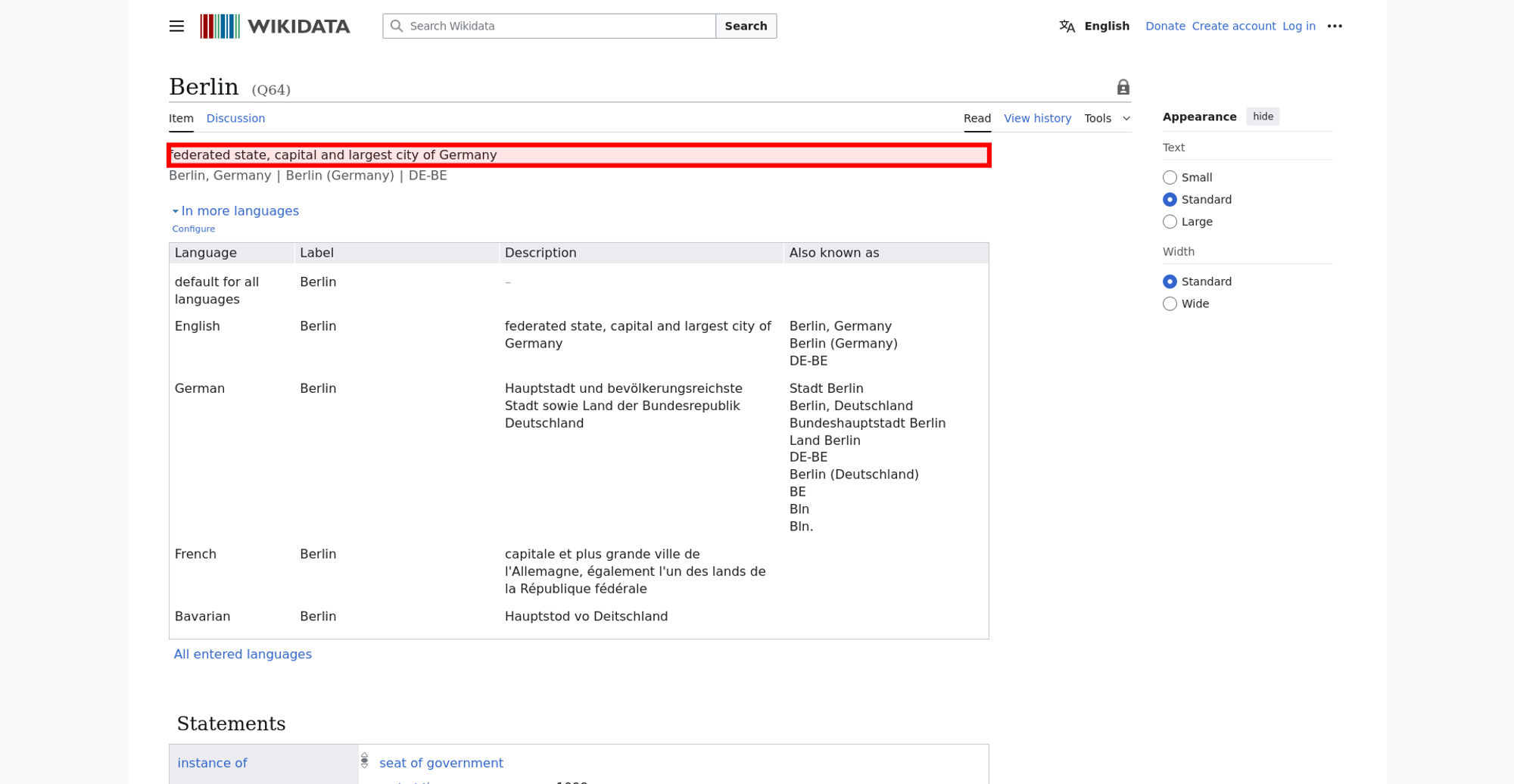
Task: Click the aliases line under the description
Action: [307, 176]
